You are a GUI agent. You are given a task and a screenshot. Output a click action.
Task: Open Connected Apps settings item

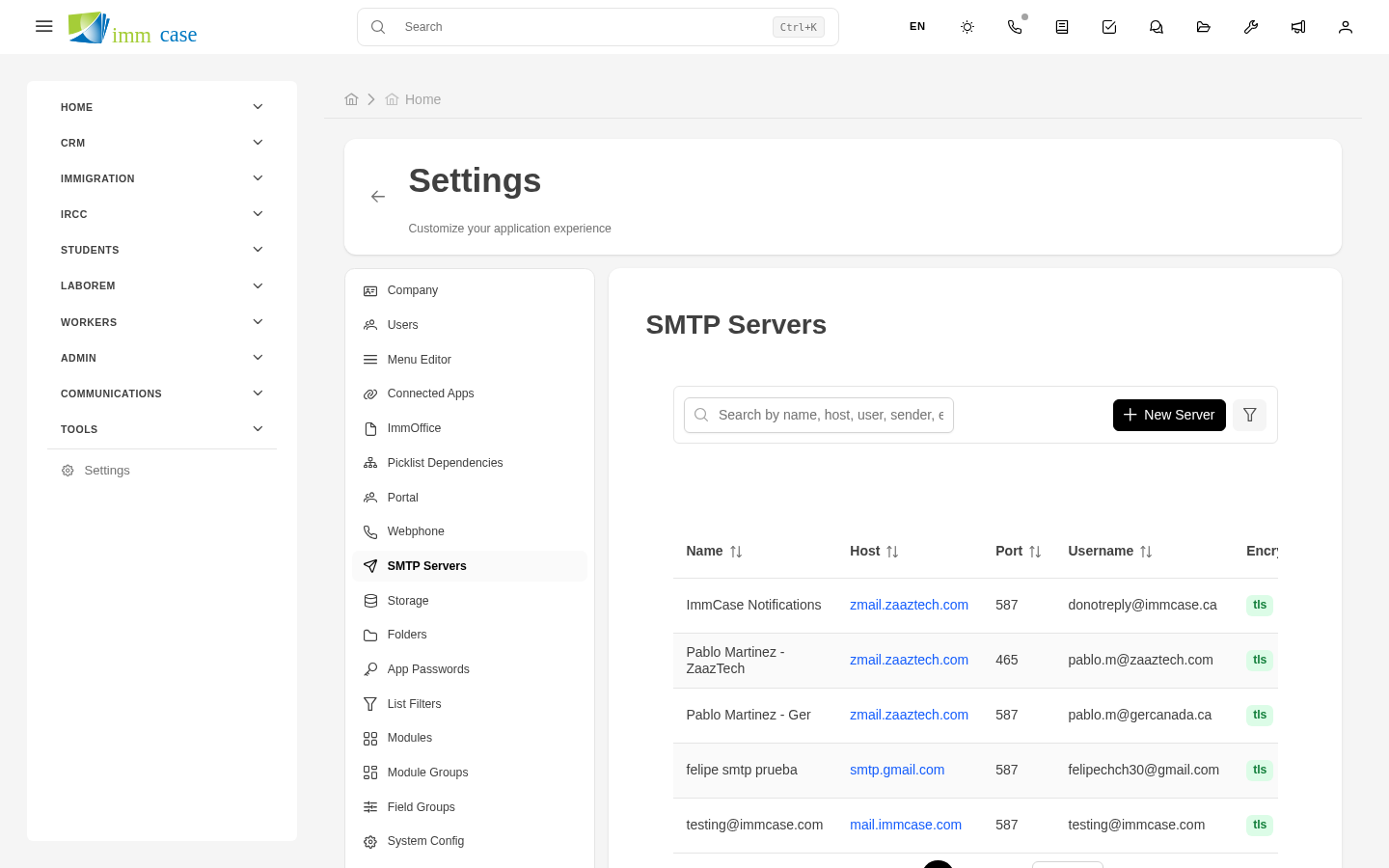point(470,393)
